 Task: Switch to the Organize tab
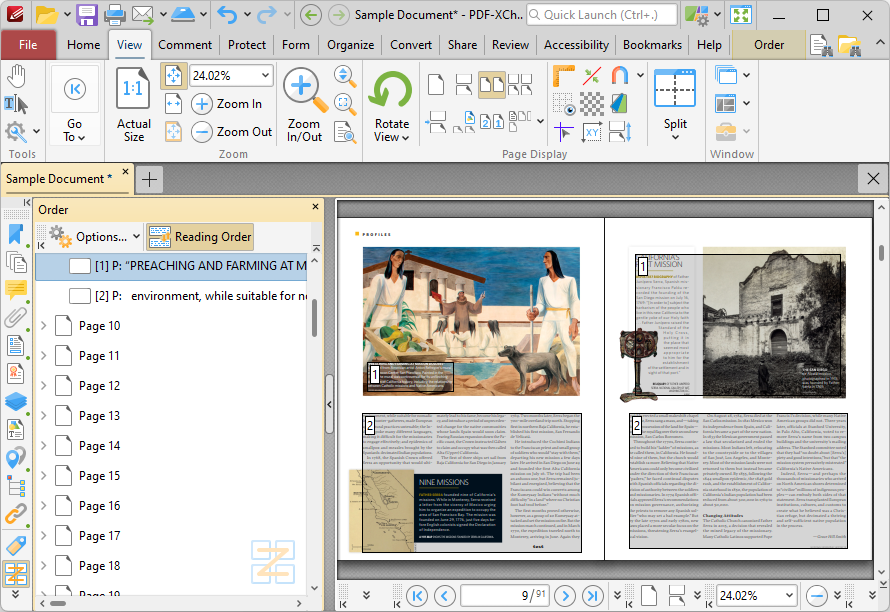pos(350,45)
